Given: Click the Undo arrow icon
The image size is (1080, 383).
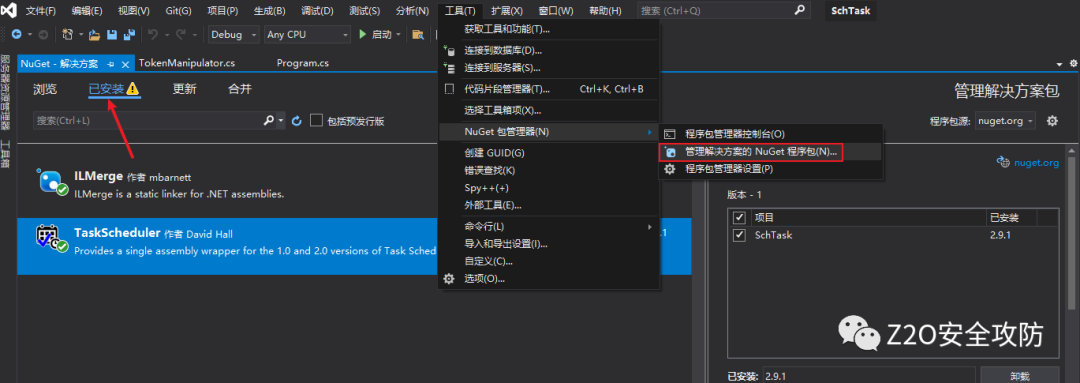Looking at the screenshot, I should click(153, 34).
